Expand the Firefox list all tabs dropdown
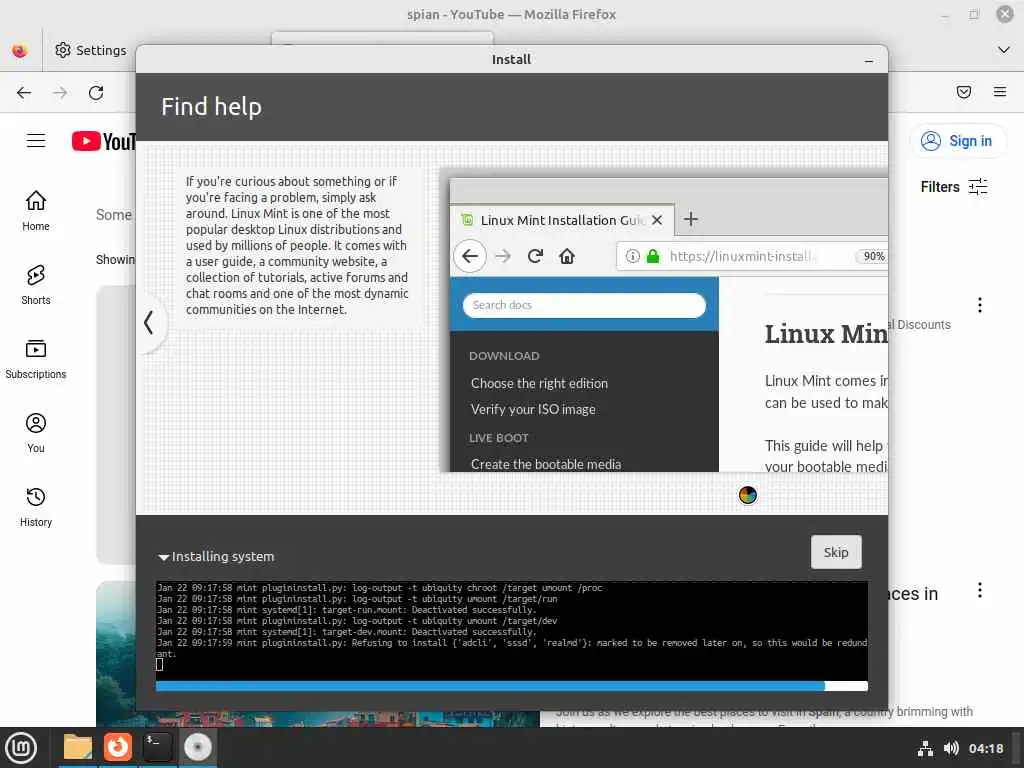 click(1004, 50)
